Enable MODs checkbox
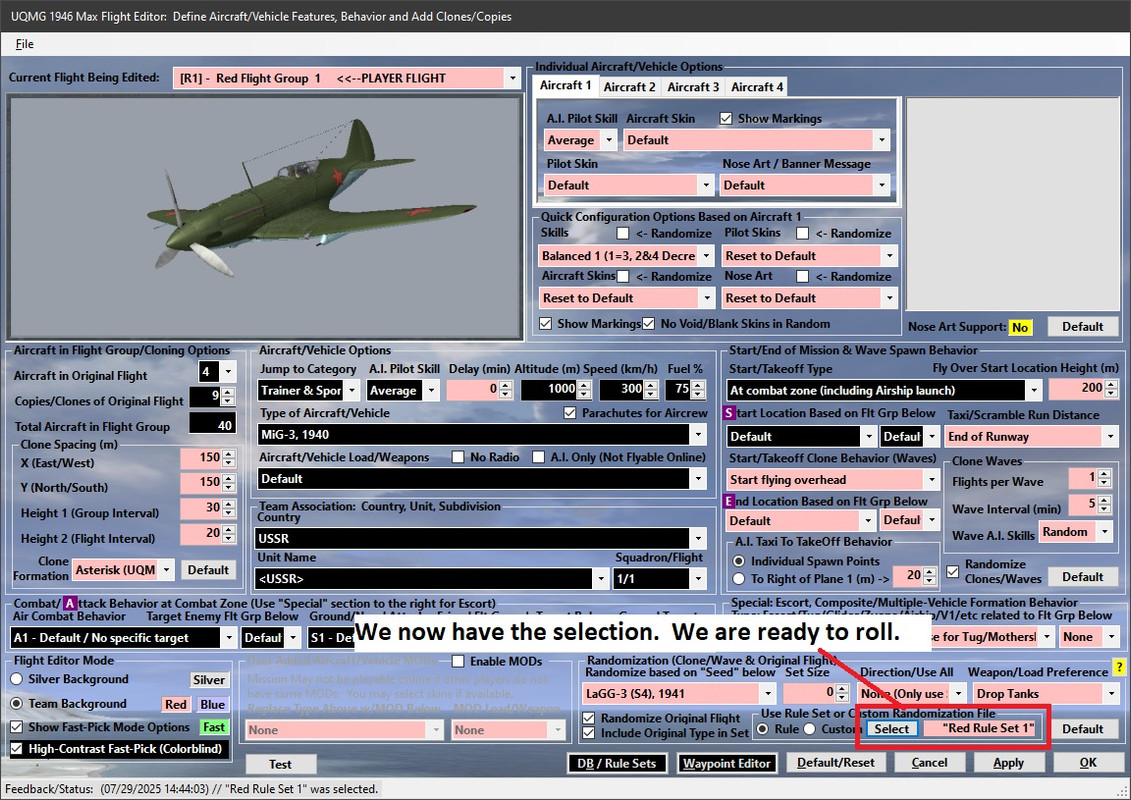 coord(457,661)
